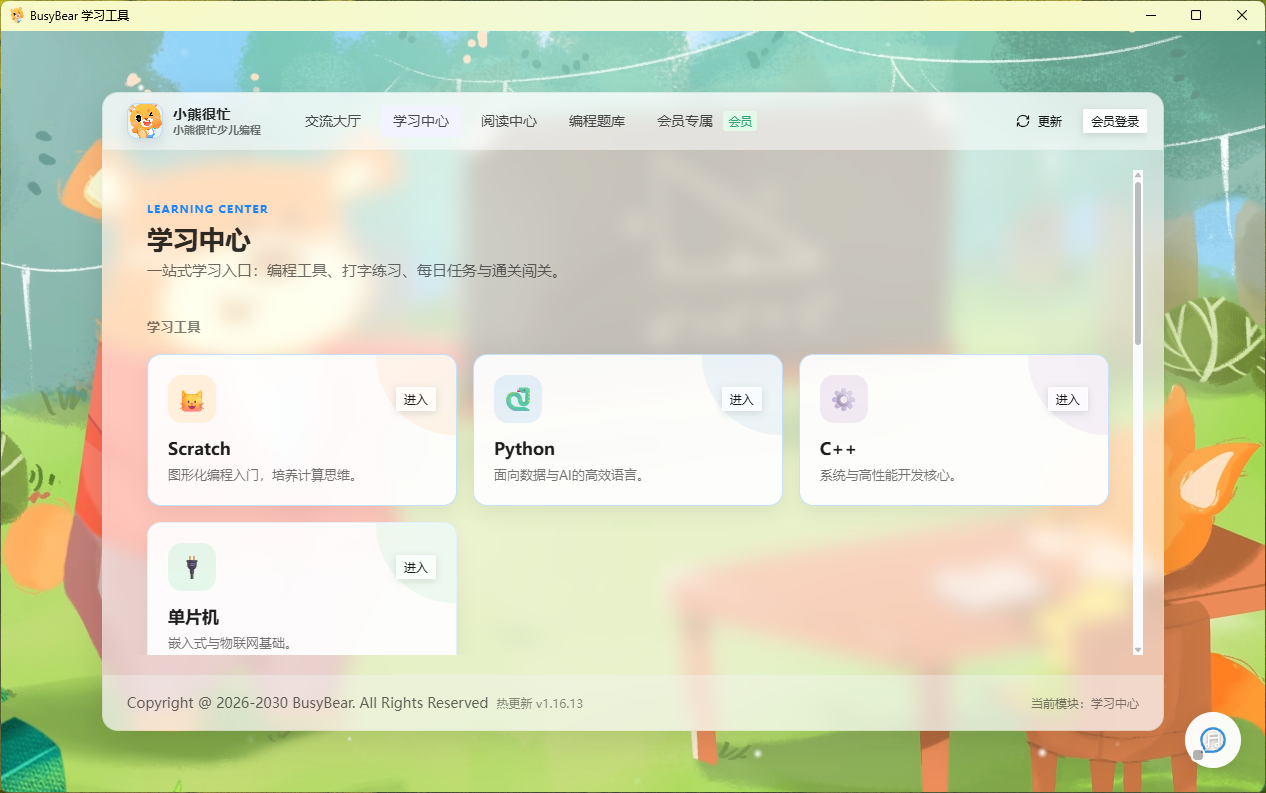Image resolution: width=1266 pixels, height=793 pixels.
Task: Click 进入 on the Python card
Action: pos(741,399)
